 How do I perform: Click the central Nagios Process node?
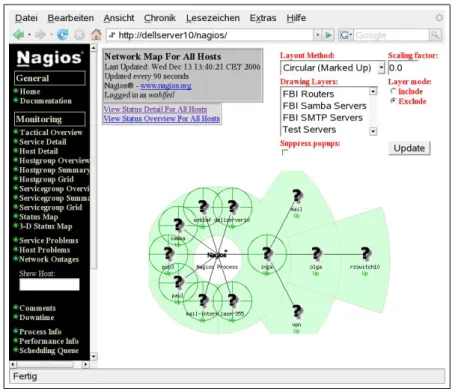(217, 255)
